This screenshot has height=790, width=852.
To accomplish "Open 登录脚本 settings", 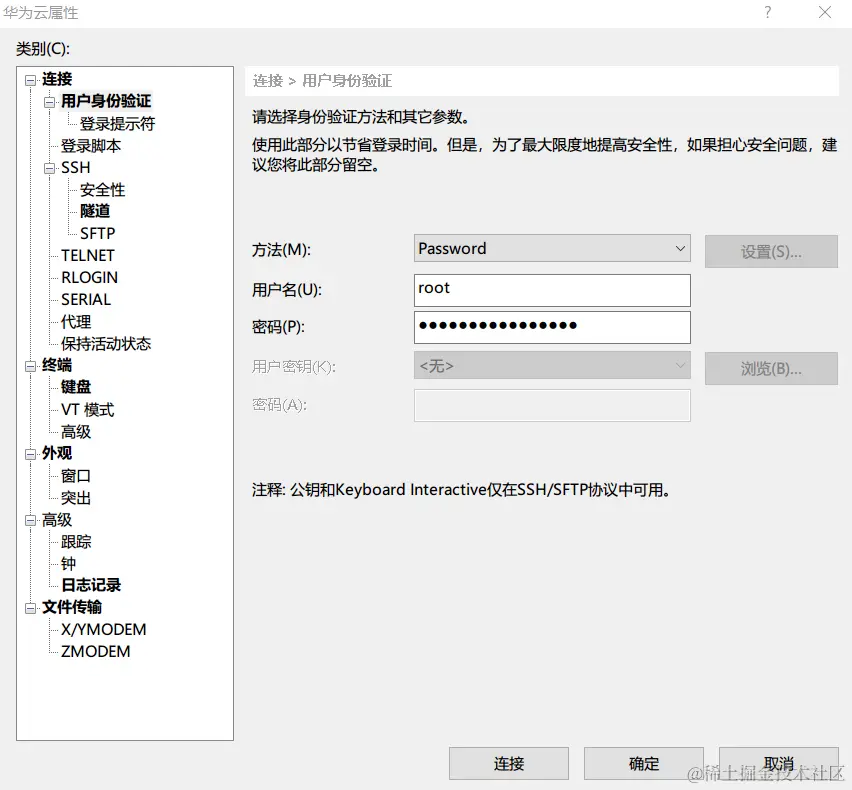I will tap(89, 145).
